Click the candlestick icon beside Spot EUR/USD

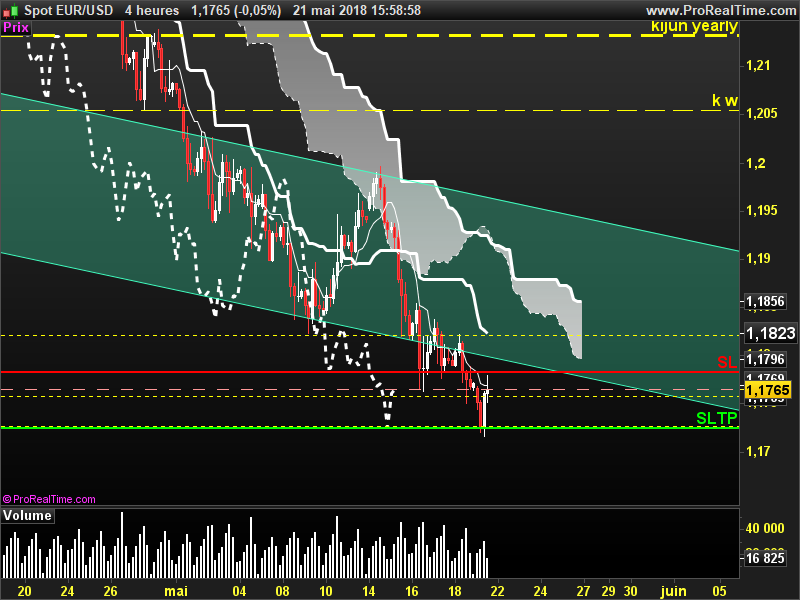10,10
